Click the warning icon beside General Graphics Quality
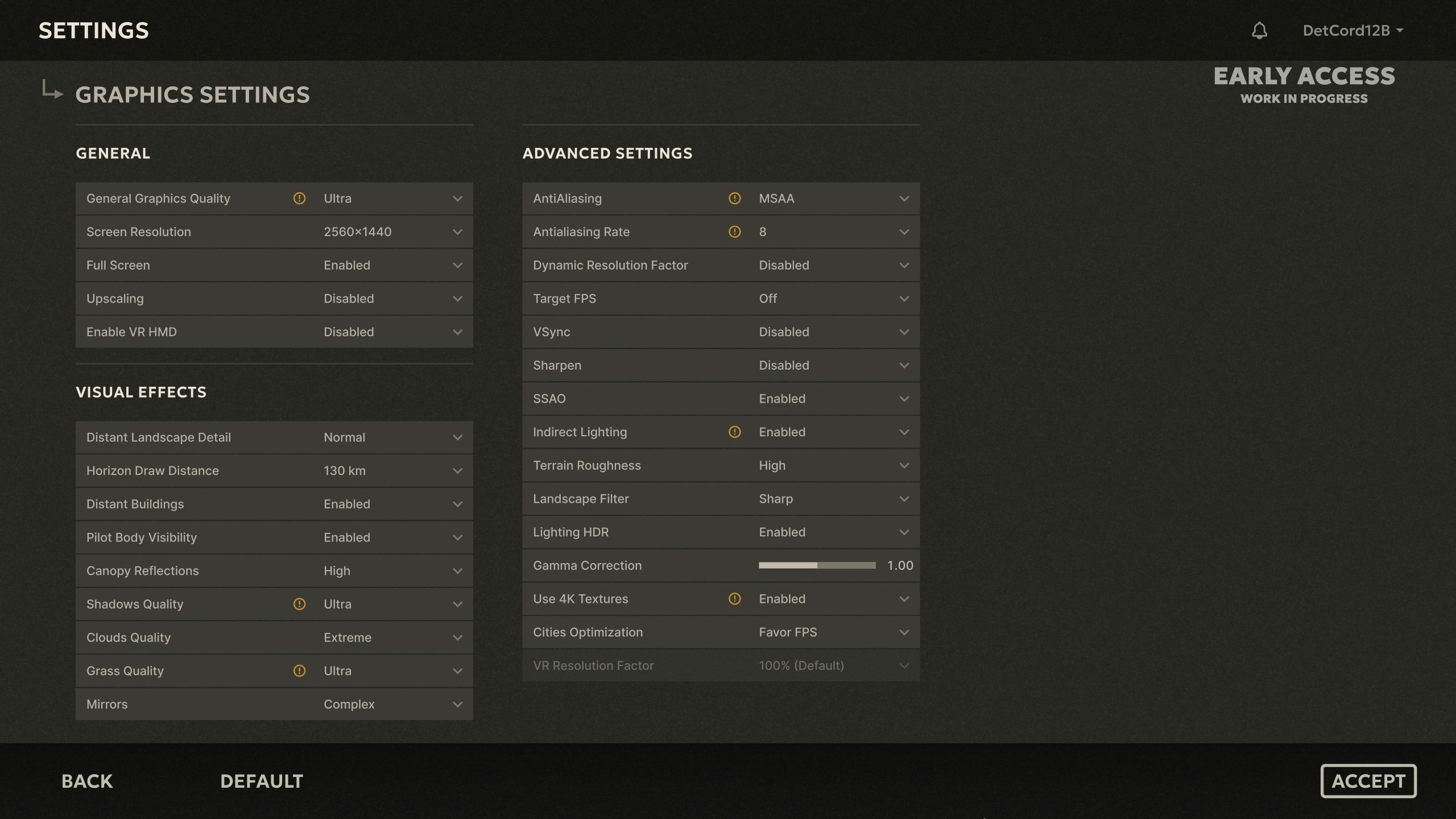This screenshot has height=819, width=1456. coord(299,198)
